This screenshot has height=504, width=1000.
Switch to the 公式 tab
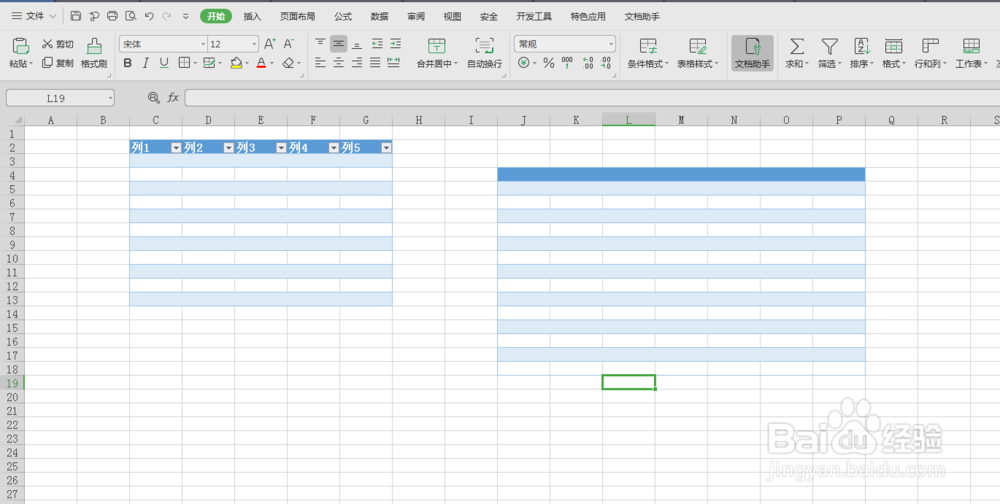click(x=343, y=17)
